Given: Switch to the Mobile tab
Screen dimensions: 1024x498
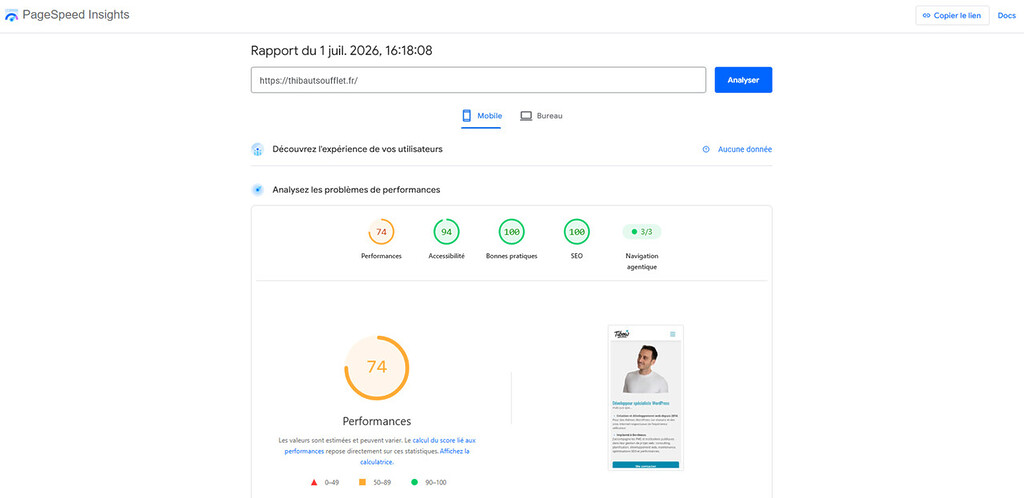Looking at the screenshot, I should click(481, 116).
